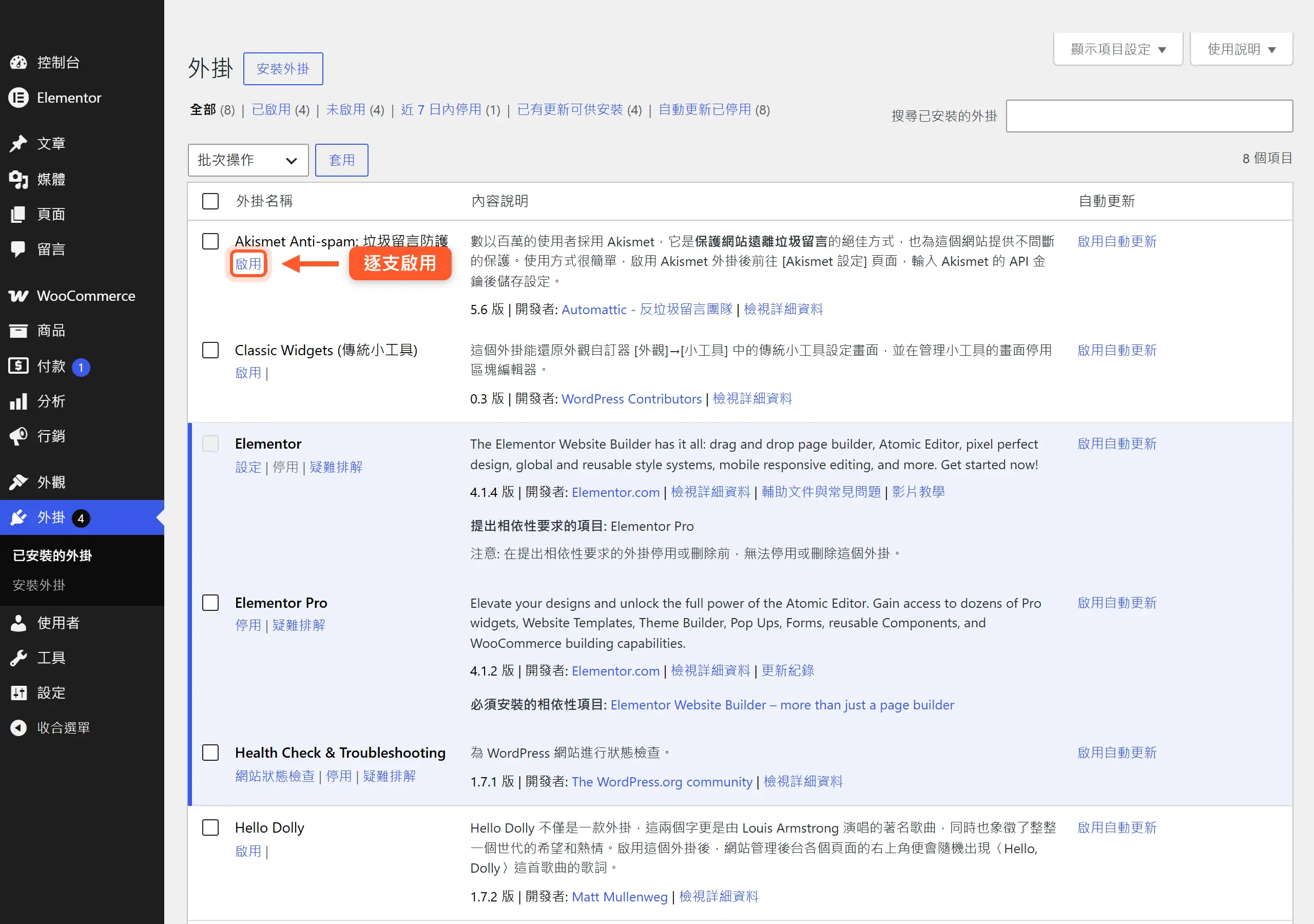
Task: Click the 頁面 pages icon
Action: 18,214
